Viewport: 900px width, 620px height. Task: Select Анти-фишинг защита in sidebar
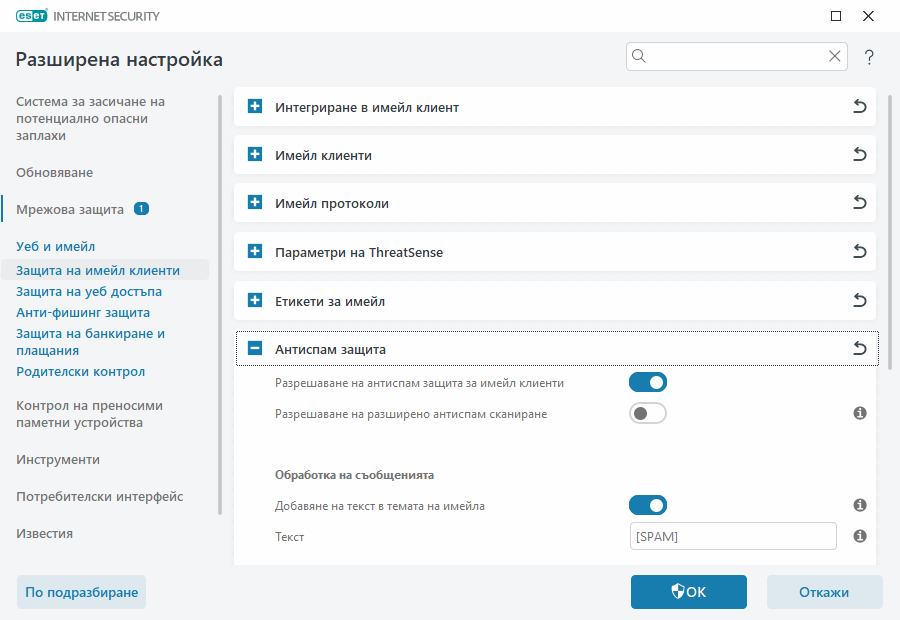[x=83, y=313]
